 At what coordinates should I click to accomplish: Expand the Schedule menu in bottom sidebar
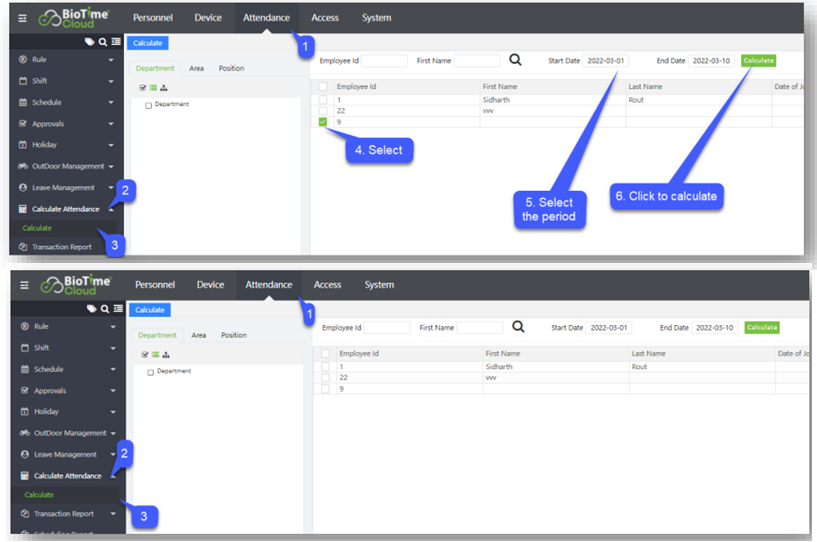pos(112,369)
